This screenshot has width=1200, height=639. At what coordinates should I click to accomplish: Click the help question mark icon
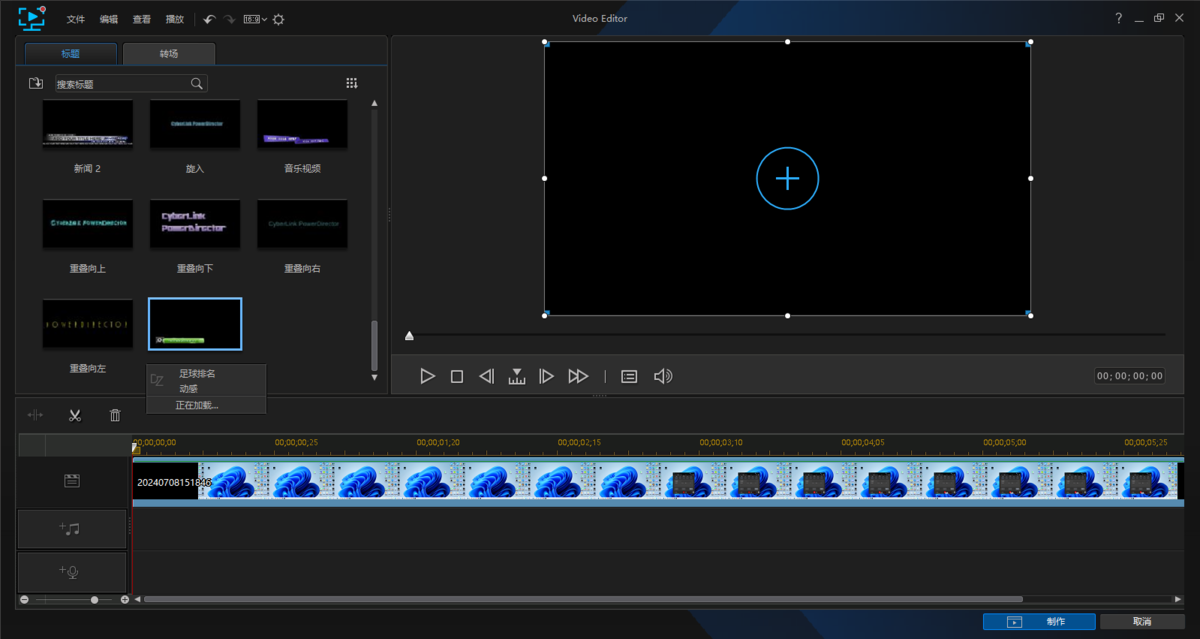pyautogui.click(x=1118, y=19)
